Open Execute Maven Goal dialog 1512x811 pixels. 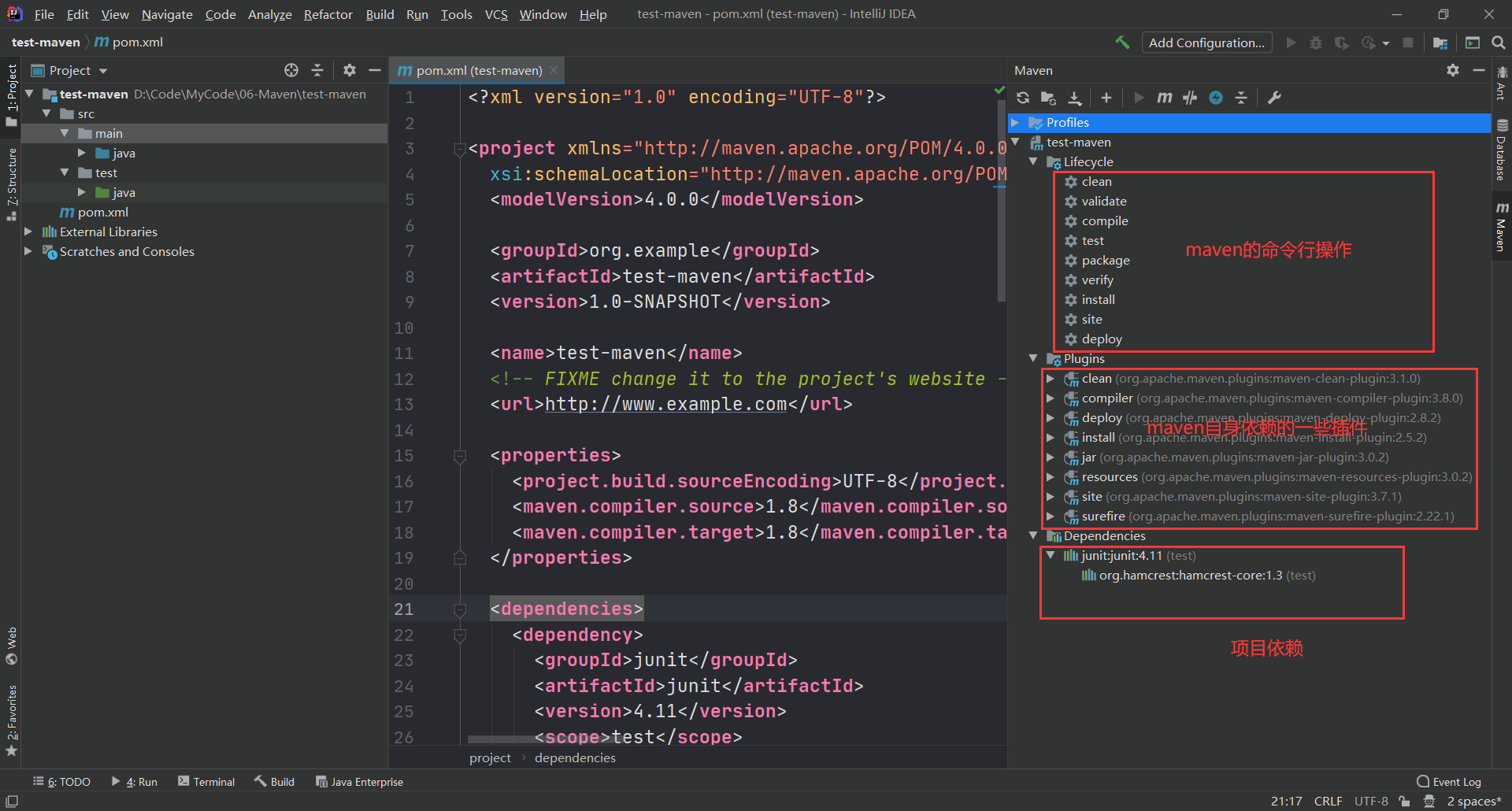point(1165,98)
